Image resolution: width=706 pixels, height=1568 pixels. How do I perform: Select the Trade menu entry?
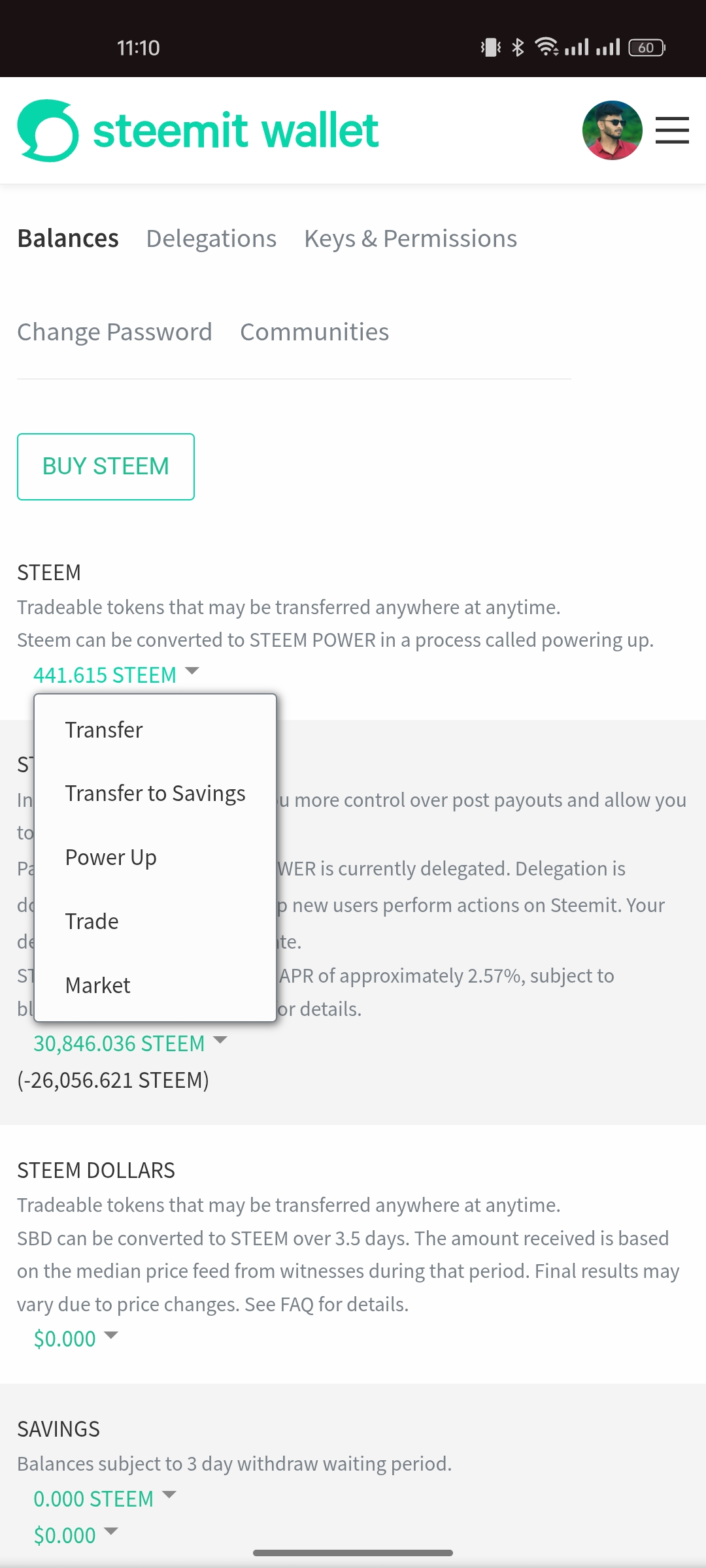point(92,921)
